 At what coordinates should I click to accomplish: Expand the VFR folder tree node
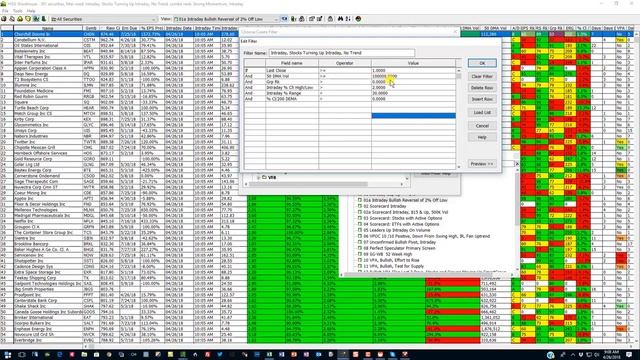point(258,178)
